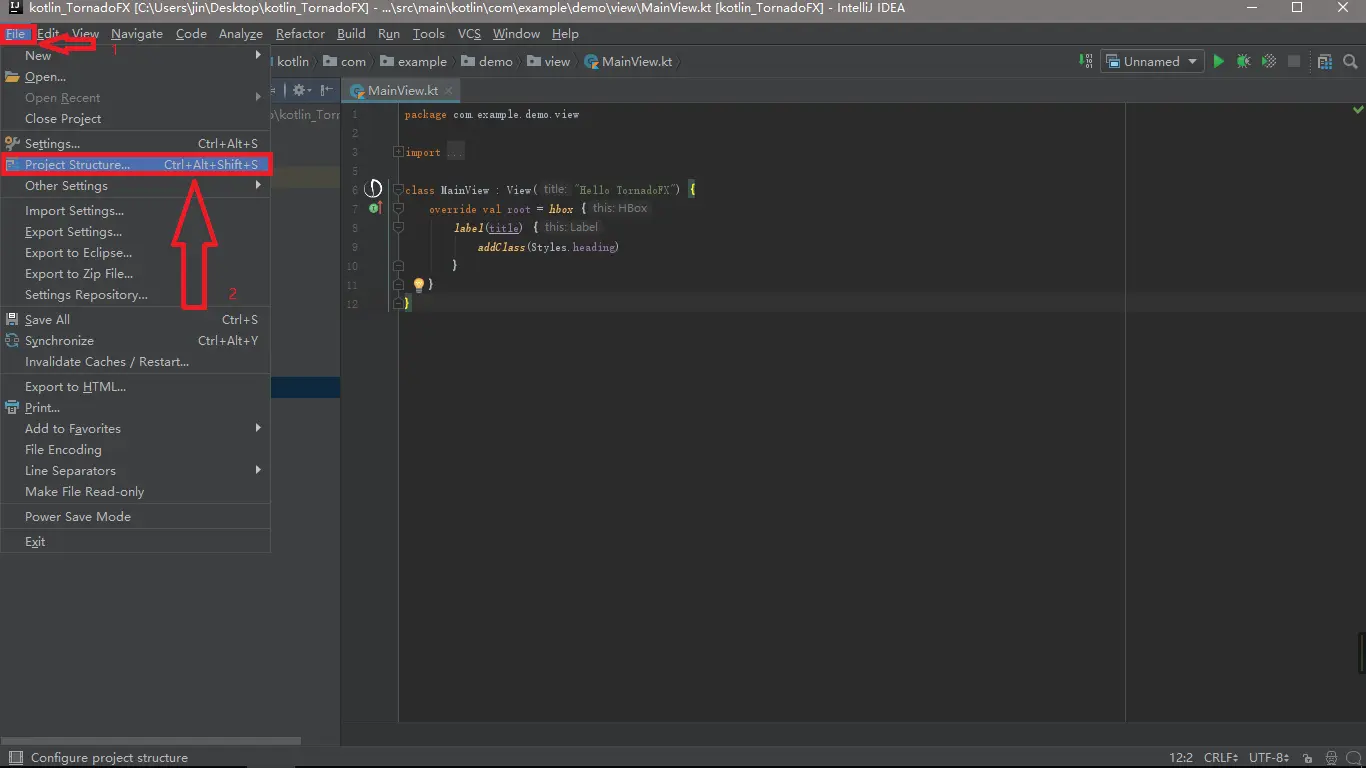The height and width of the screenshot is (768, 1366).
Task: Click the build project icon with binary digits
Action: click(1086, 61)
